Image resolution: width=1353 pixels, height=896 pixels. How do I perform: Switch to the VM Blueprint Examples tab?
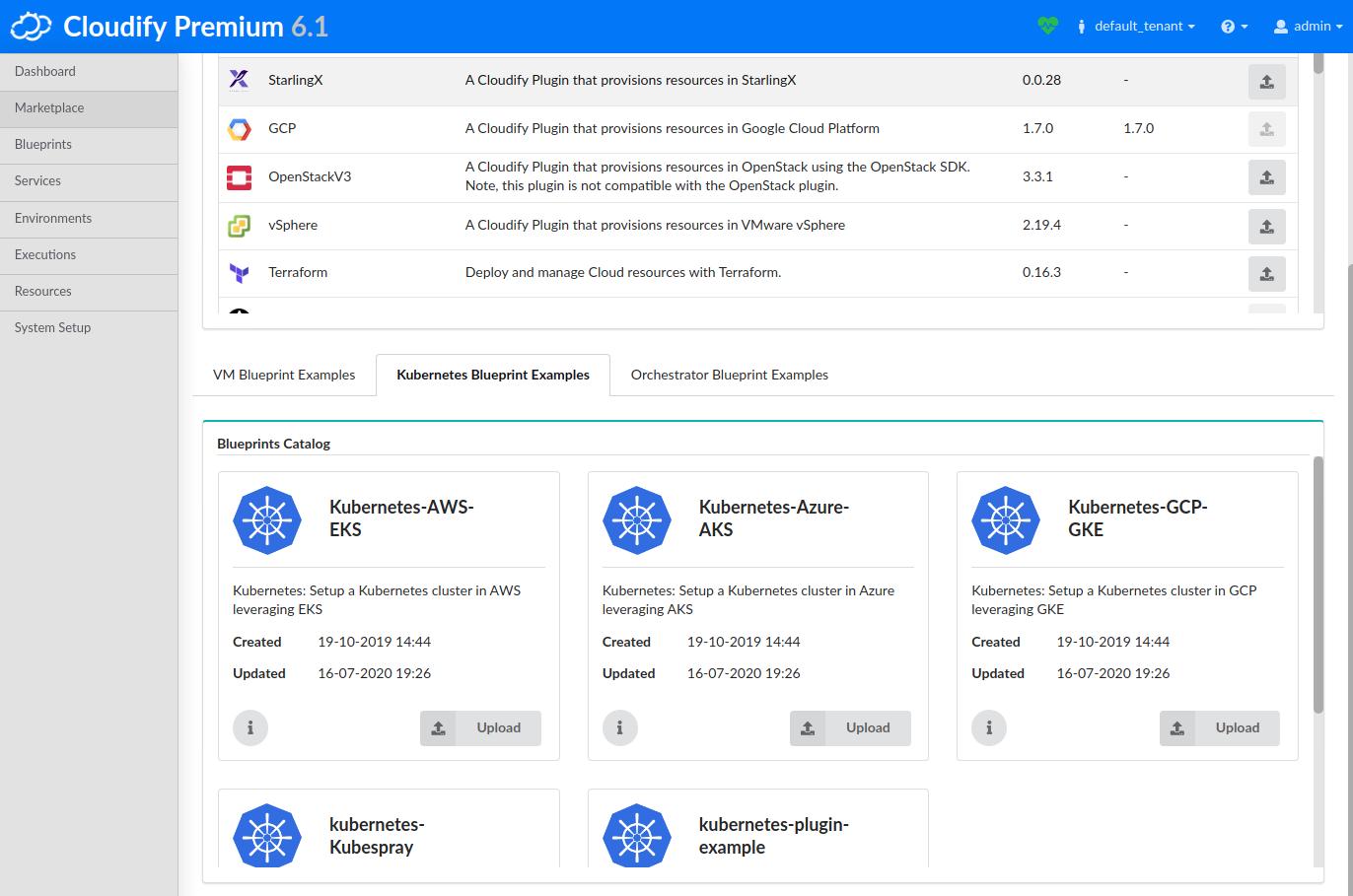pyautogui.click(x=284, y=375)
